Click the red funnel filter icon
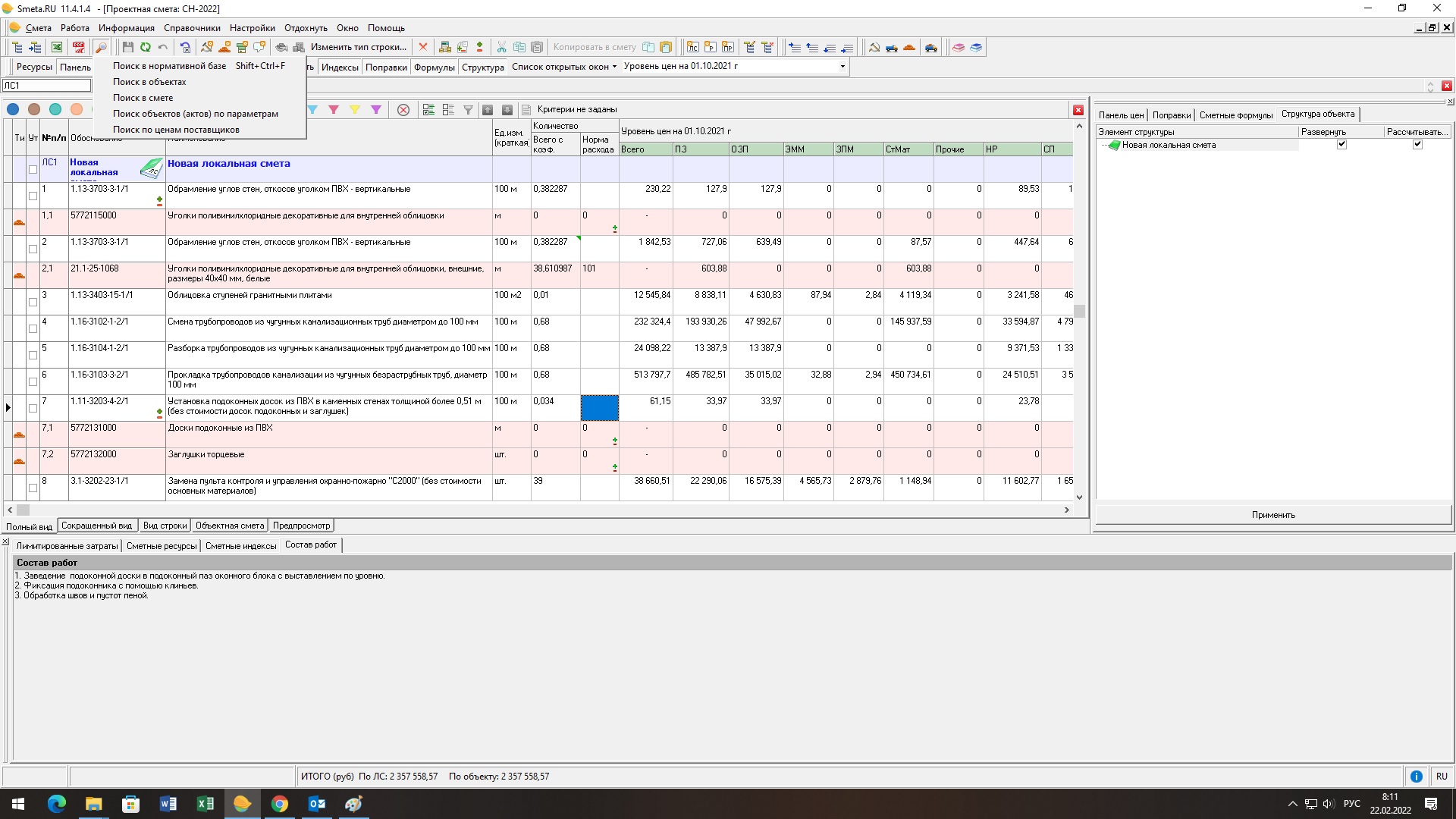 [x=334, y=110]
